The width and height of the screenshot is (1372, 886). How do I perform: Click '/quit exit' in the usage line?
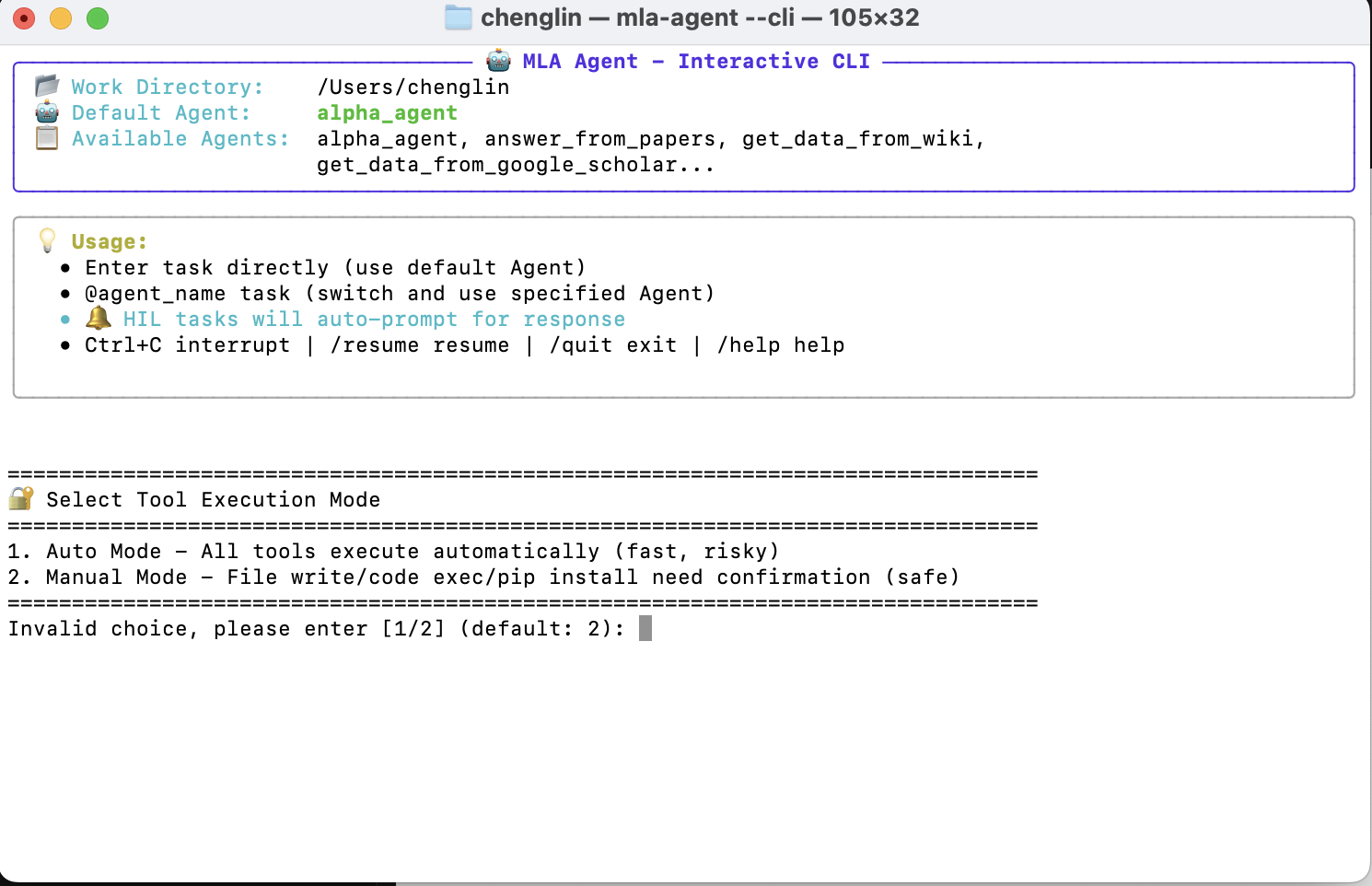point(613,344)
